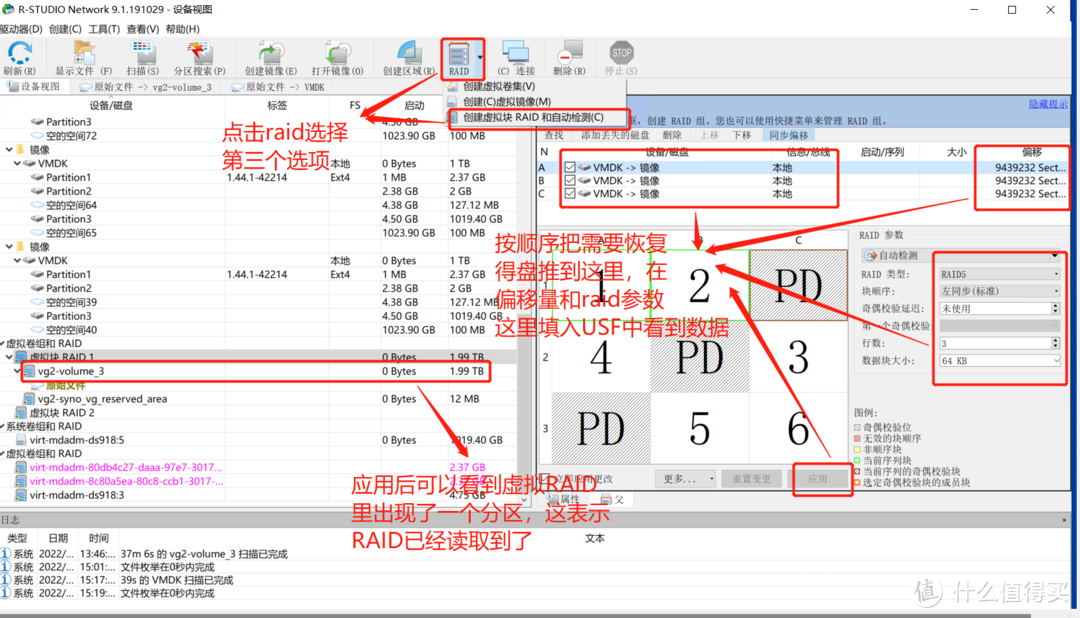Uncheck row C VMDK -> 镜像 checkbox
The image size is (1080, 618).
[x=570, y=194]
